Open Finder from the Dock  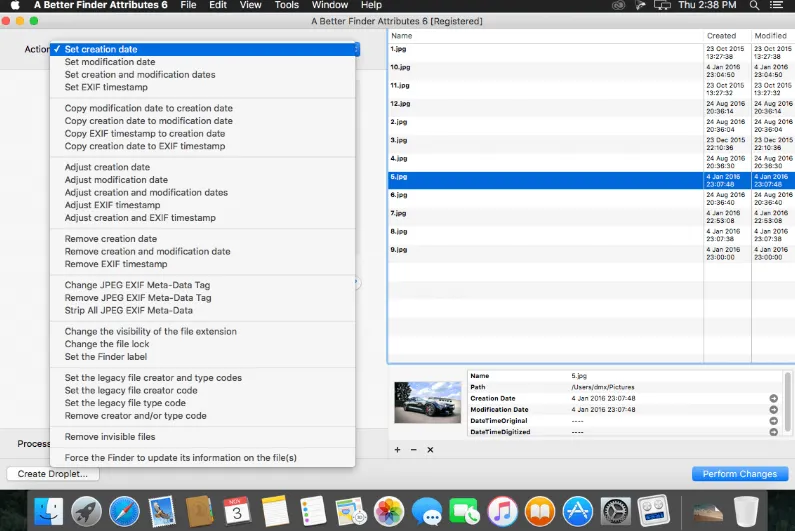pos(49,511)
